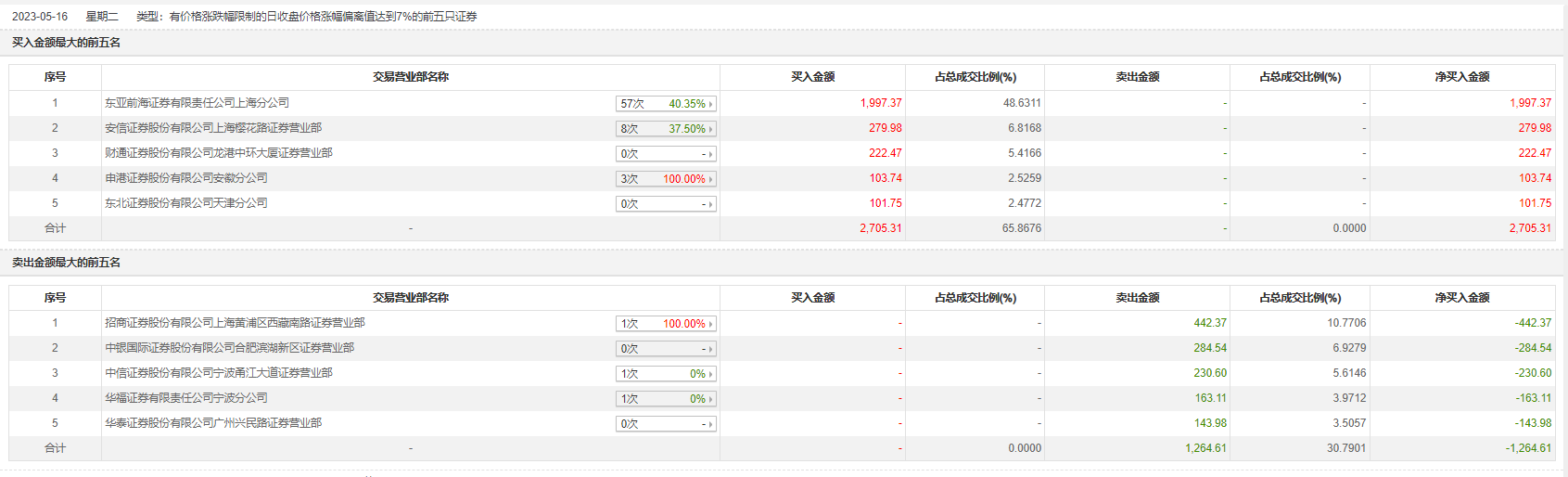1568x477 pixels.
Task: Open stats dropdown beside 财通证券 龙港中环大厦
Action: click(x=666, y=154)
